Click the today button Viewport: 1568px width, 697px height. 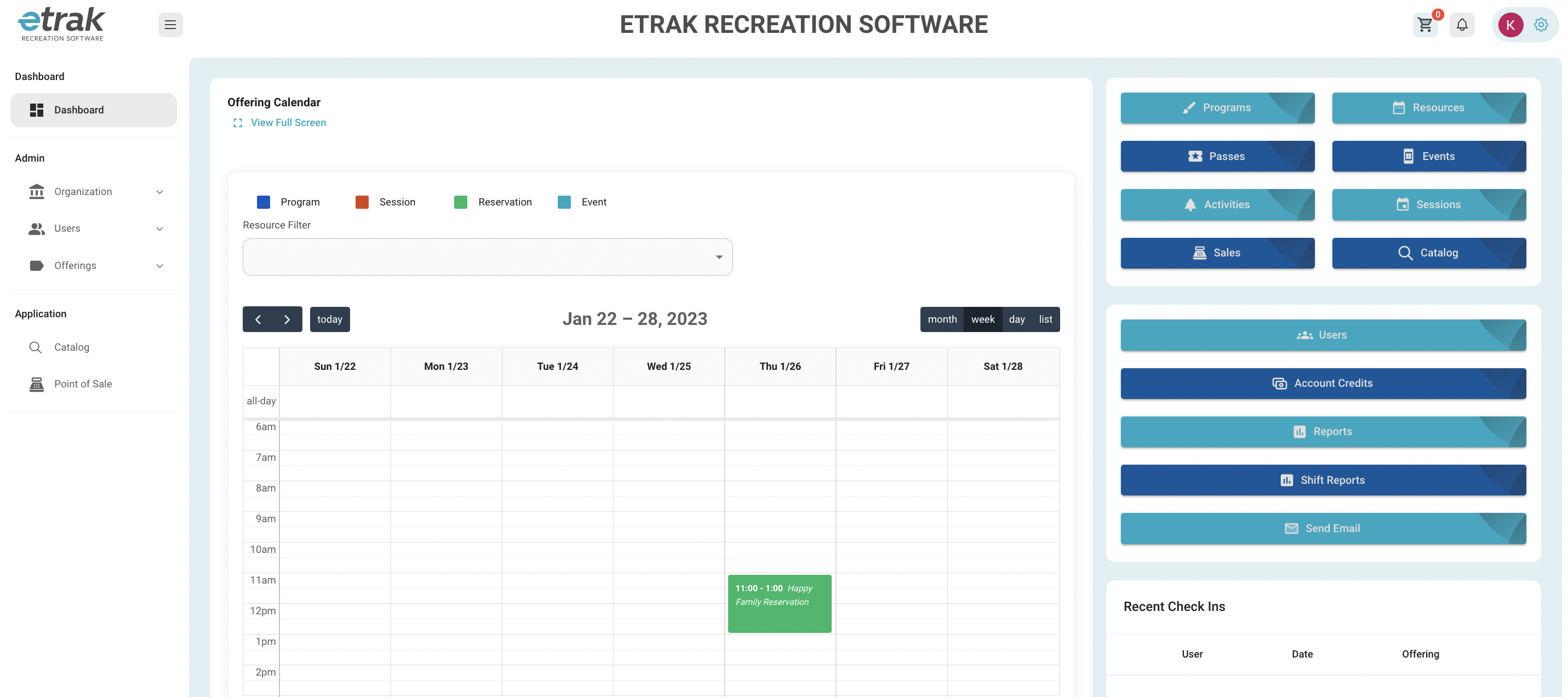click(329, 319)
